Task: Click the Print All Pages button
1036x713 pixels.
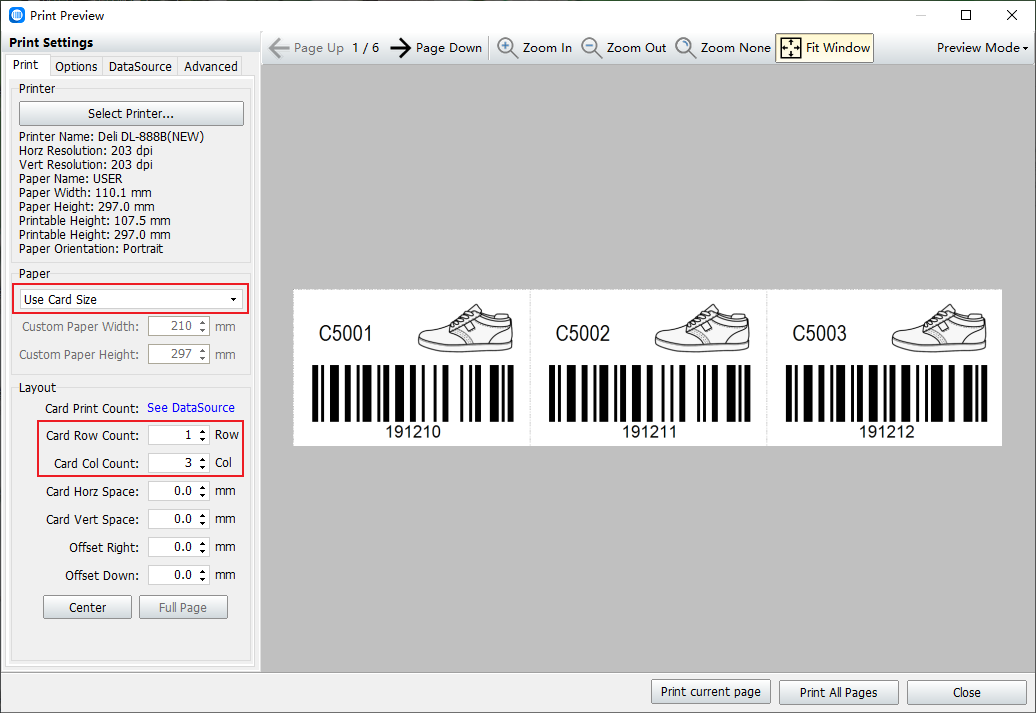Action: click(x=838, y=692)
